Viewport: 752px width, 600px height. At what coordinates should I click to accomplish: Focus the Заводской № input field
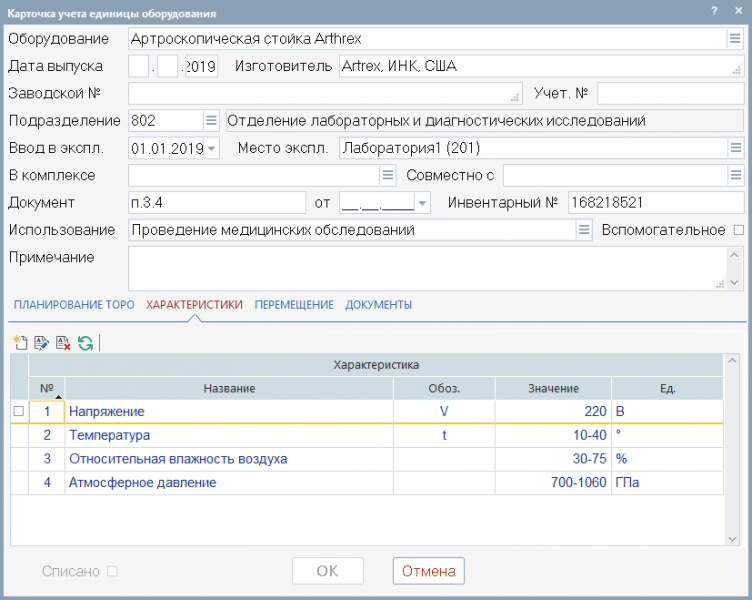point(325,93)
